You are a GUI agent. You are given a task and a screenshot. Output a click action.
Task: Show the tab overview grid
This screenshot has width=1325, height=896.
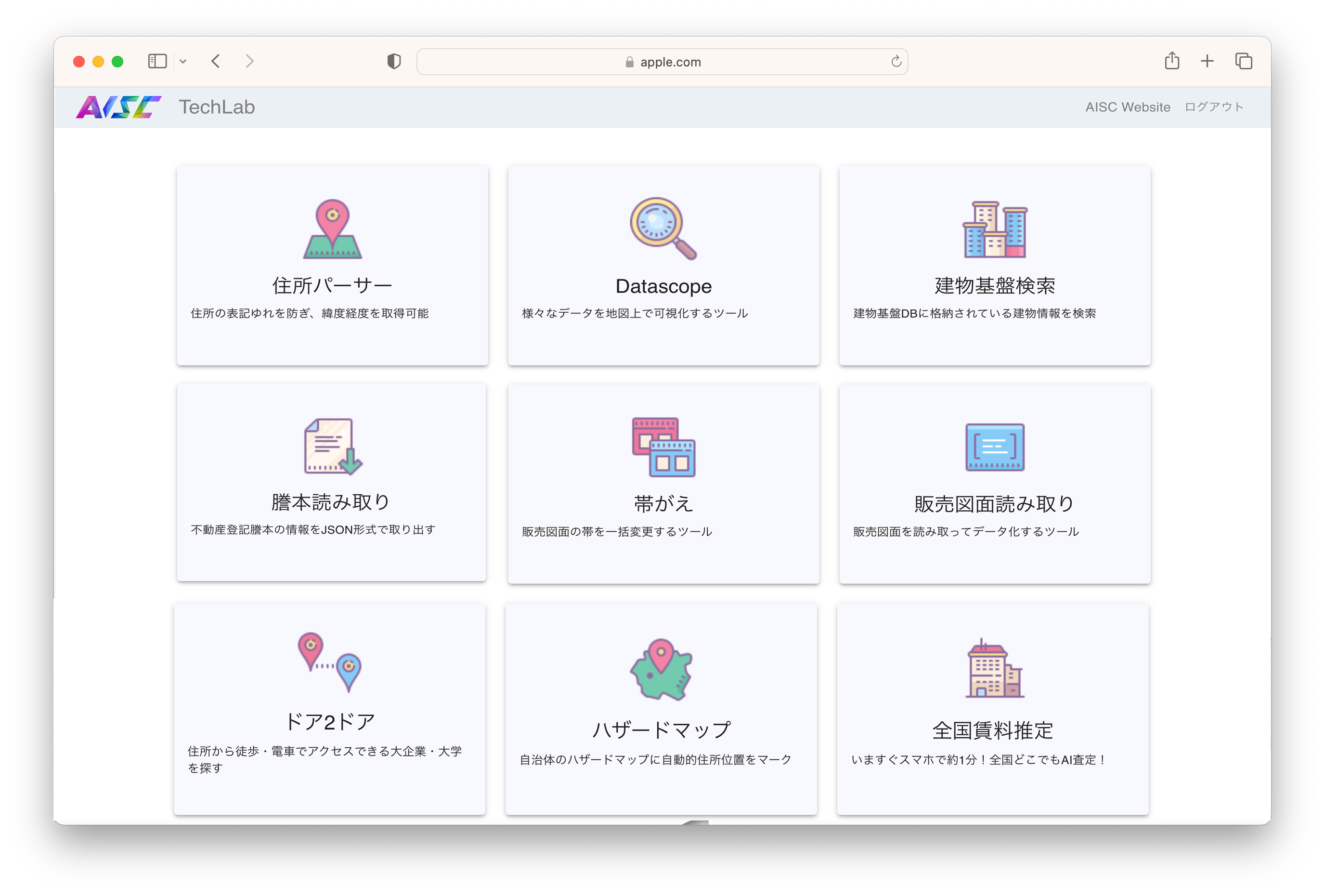tap(1244, 61)
